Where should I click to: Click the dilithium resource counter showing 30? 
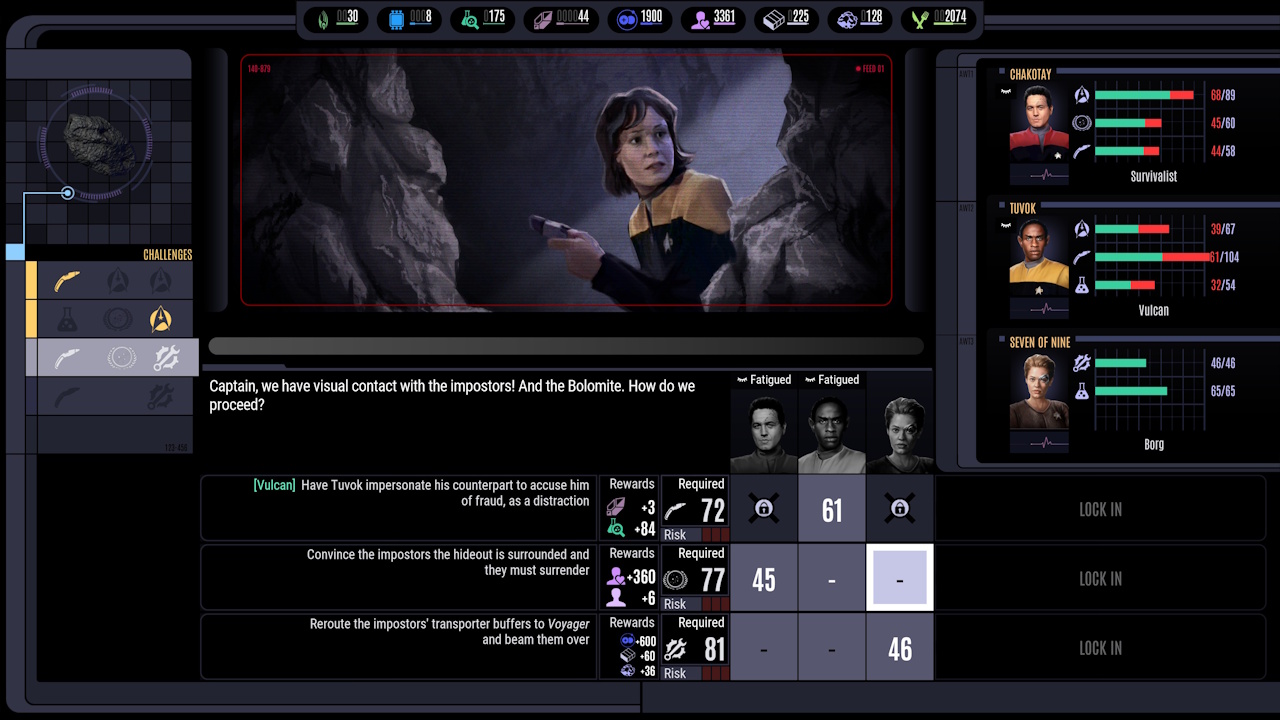coord(335,18)
